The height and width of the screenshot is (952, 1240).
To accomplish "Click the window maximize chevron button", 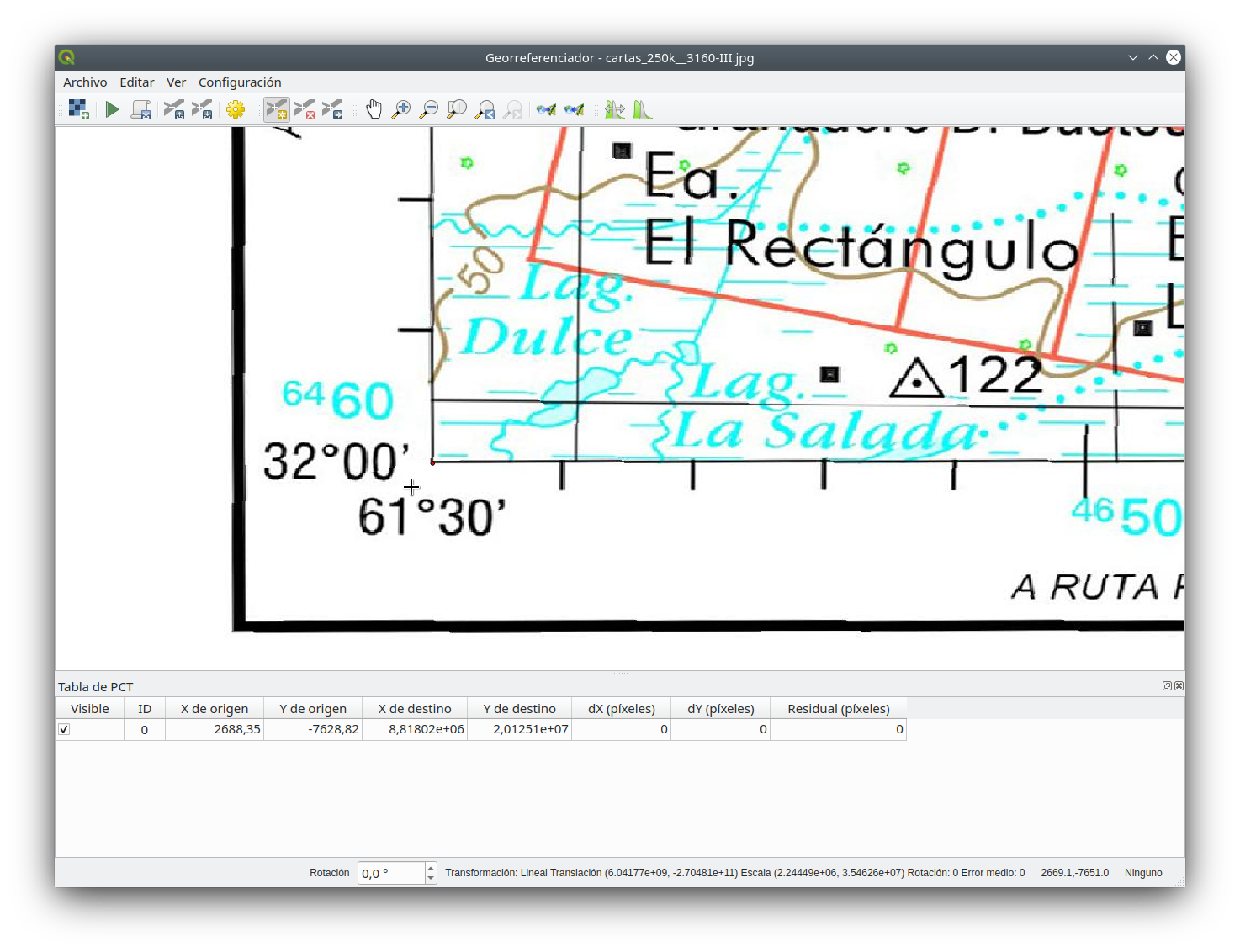I will (1153, 57).
